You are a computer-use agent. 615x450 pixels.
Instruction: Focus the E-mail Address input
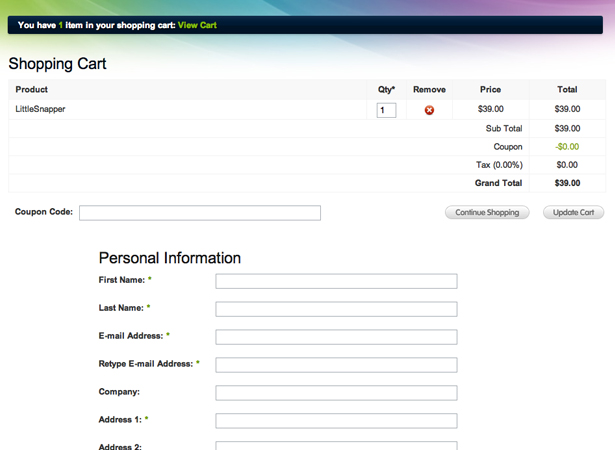click(x=336, y=337)
